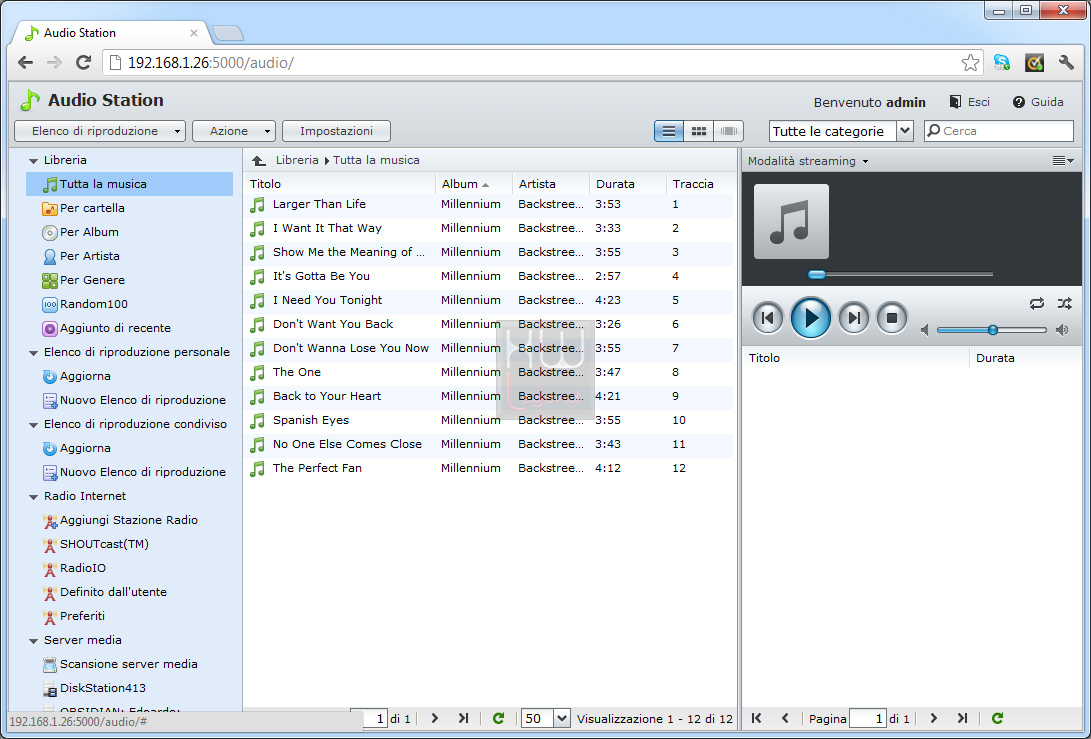This screenshot has height=739, width=1091.
Task: Open the Random100 playlist
Action: point(85,304)
